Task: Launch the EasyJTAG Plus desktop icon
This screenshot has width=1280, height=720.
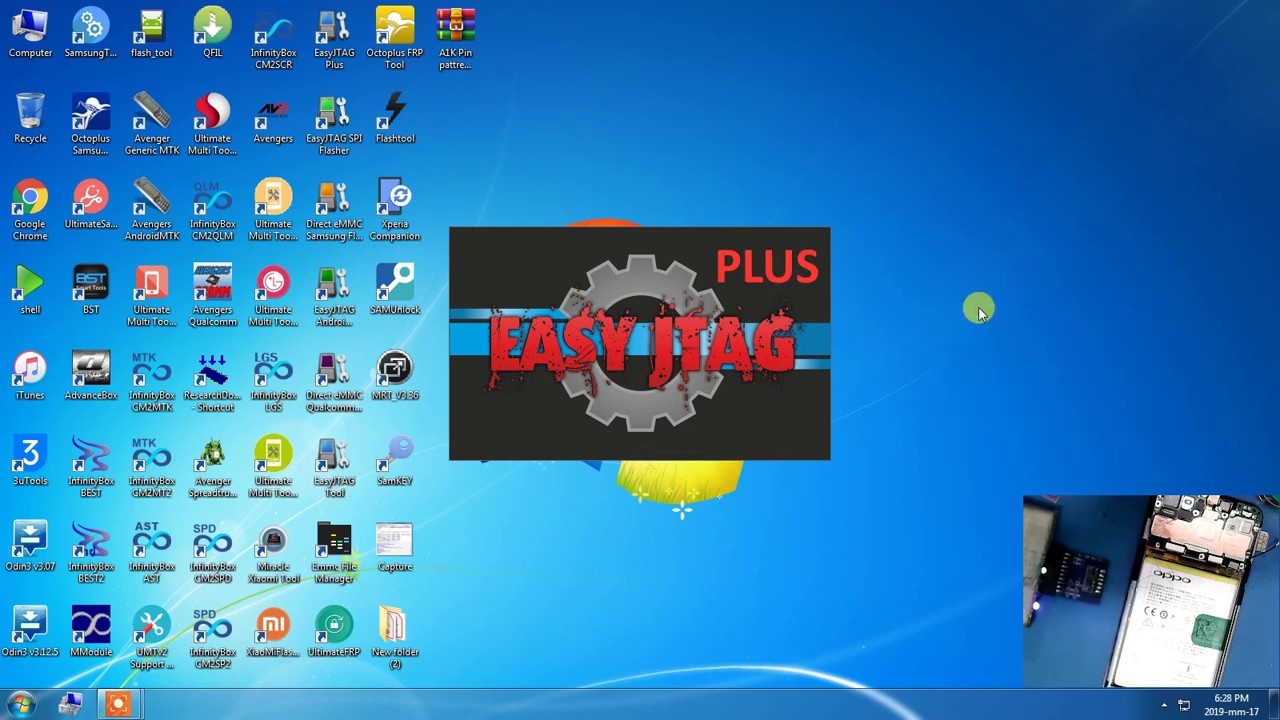Action: tap(334, 40)
